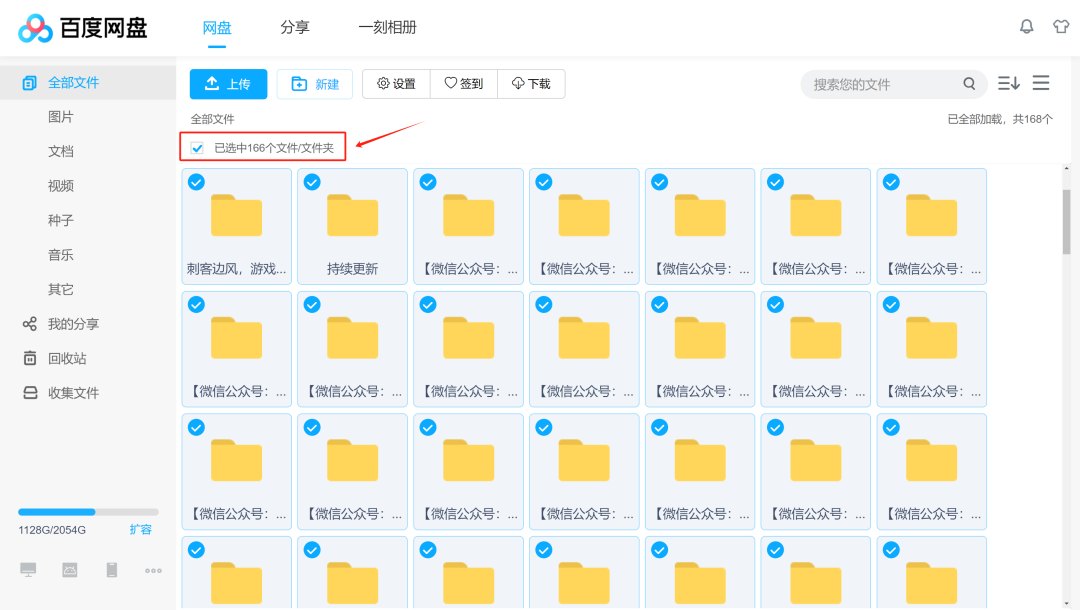
Task: Switch to the 分享 tab
Action: coord(295,28)
